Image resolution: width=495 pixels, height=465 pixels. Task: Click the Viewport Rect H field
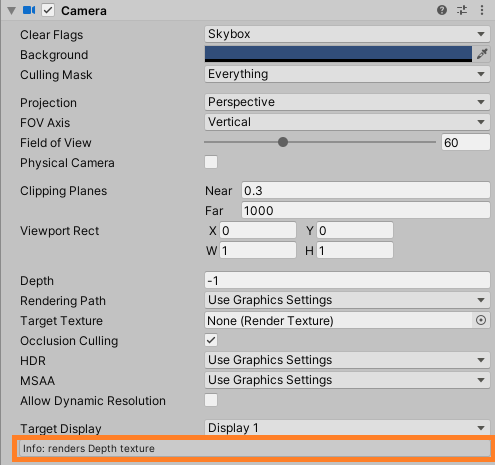click(355, 250)
